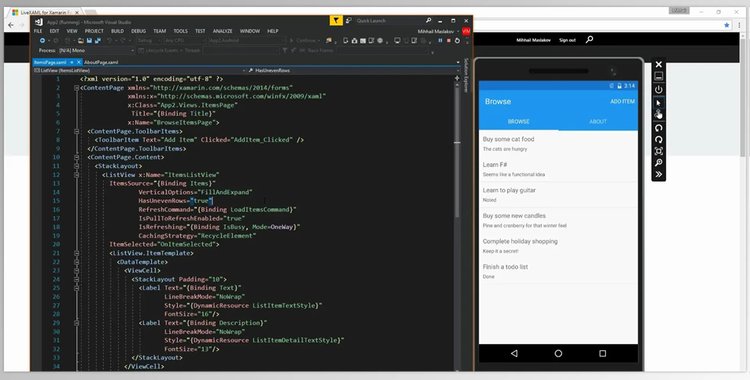Open the Process N/A Mono dropdown
The width and height of the screenshot is (750, 380).
coord(96,50)
